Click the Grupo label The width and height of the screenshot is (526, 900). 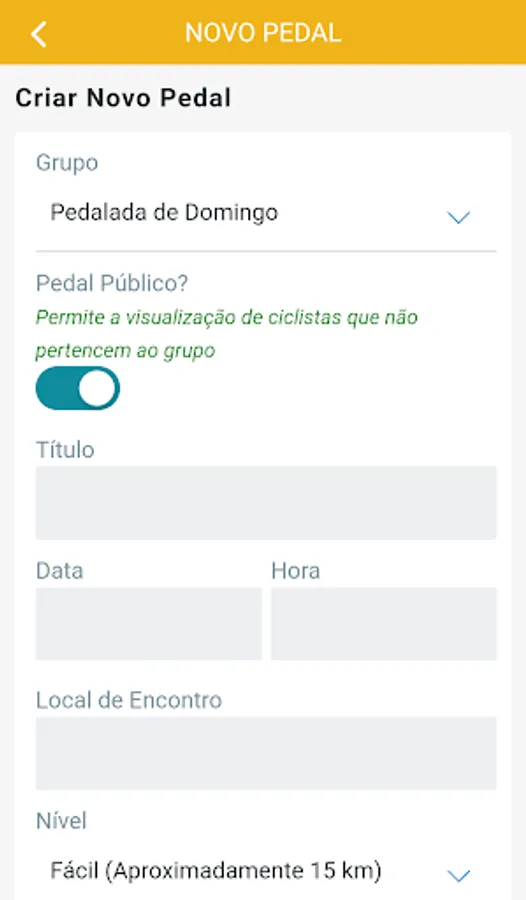point(67,163)
